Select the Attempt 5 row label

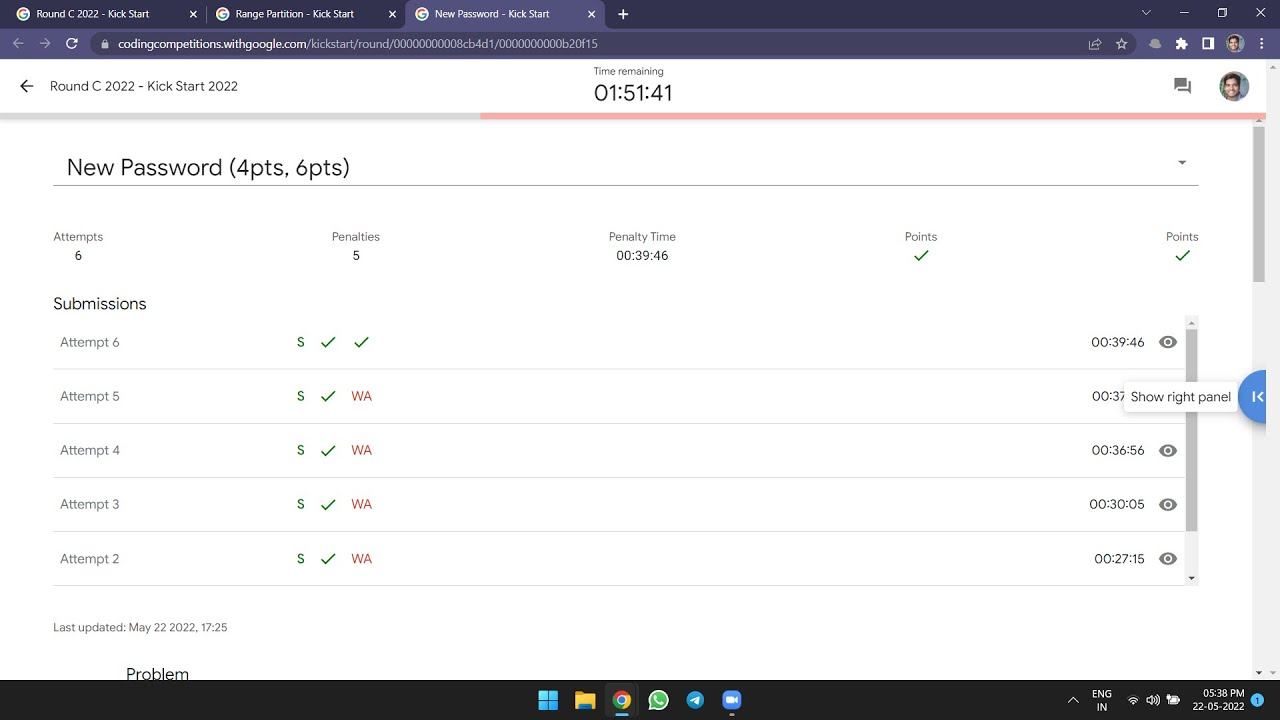point(89,396)
